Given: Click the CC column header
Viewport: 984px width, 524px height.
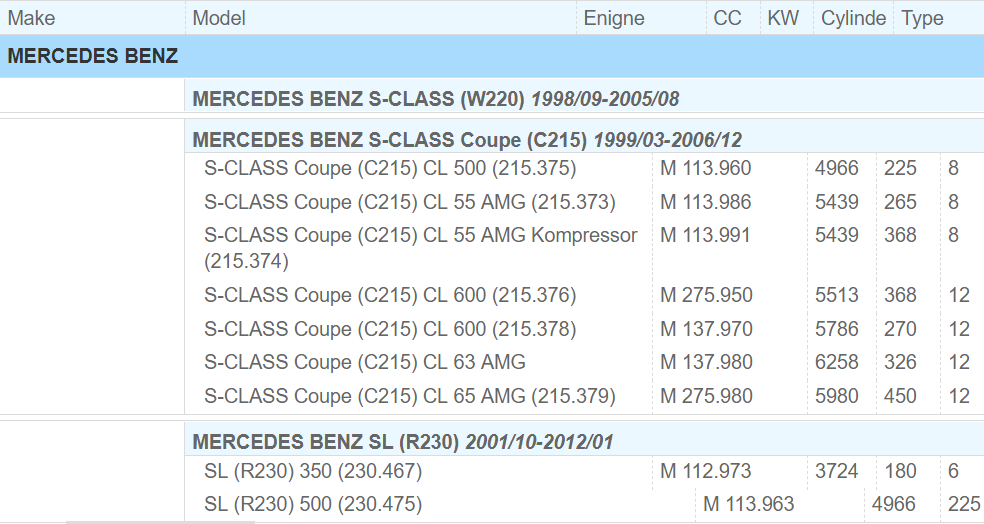Looking at the screenshot, I should (727, 18).
